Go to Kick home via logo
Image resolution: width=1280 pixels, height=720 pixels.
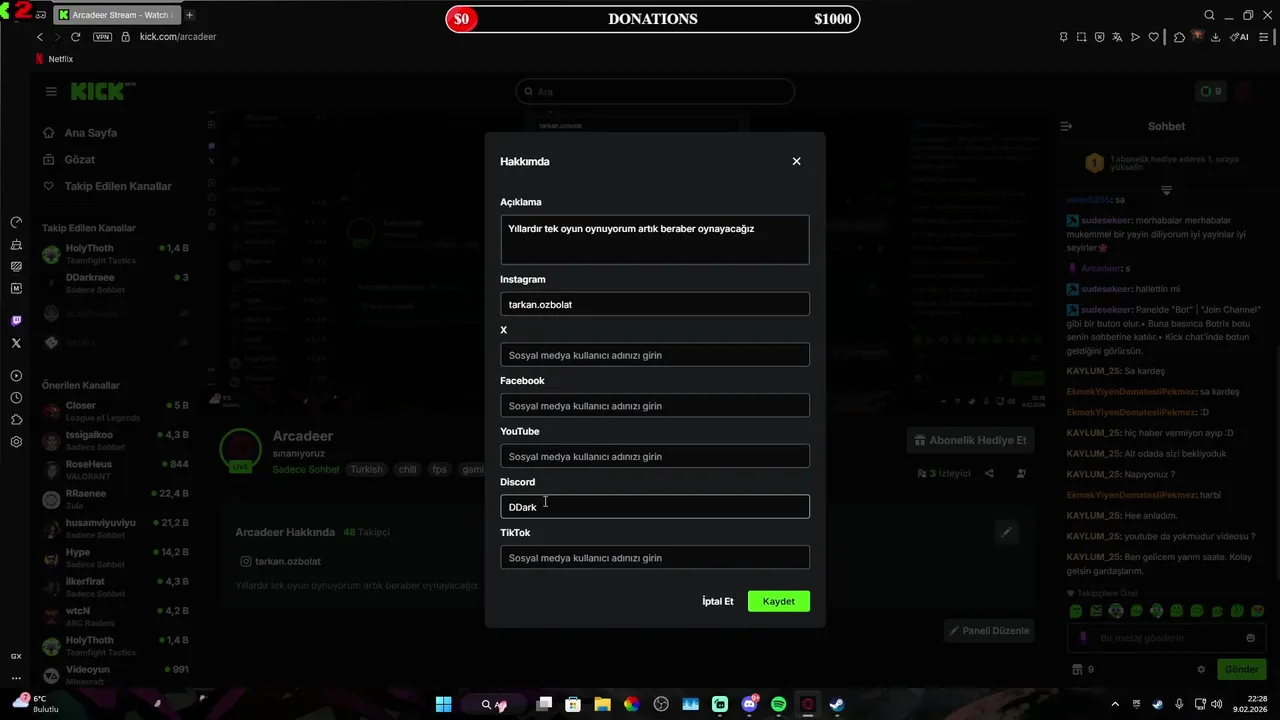pos(101,91)
